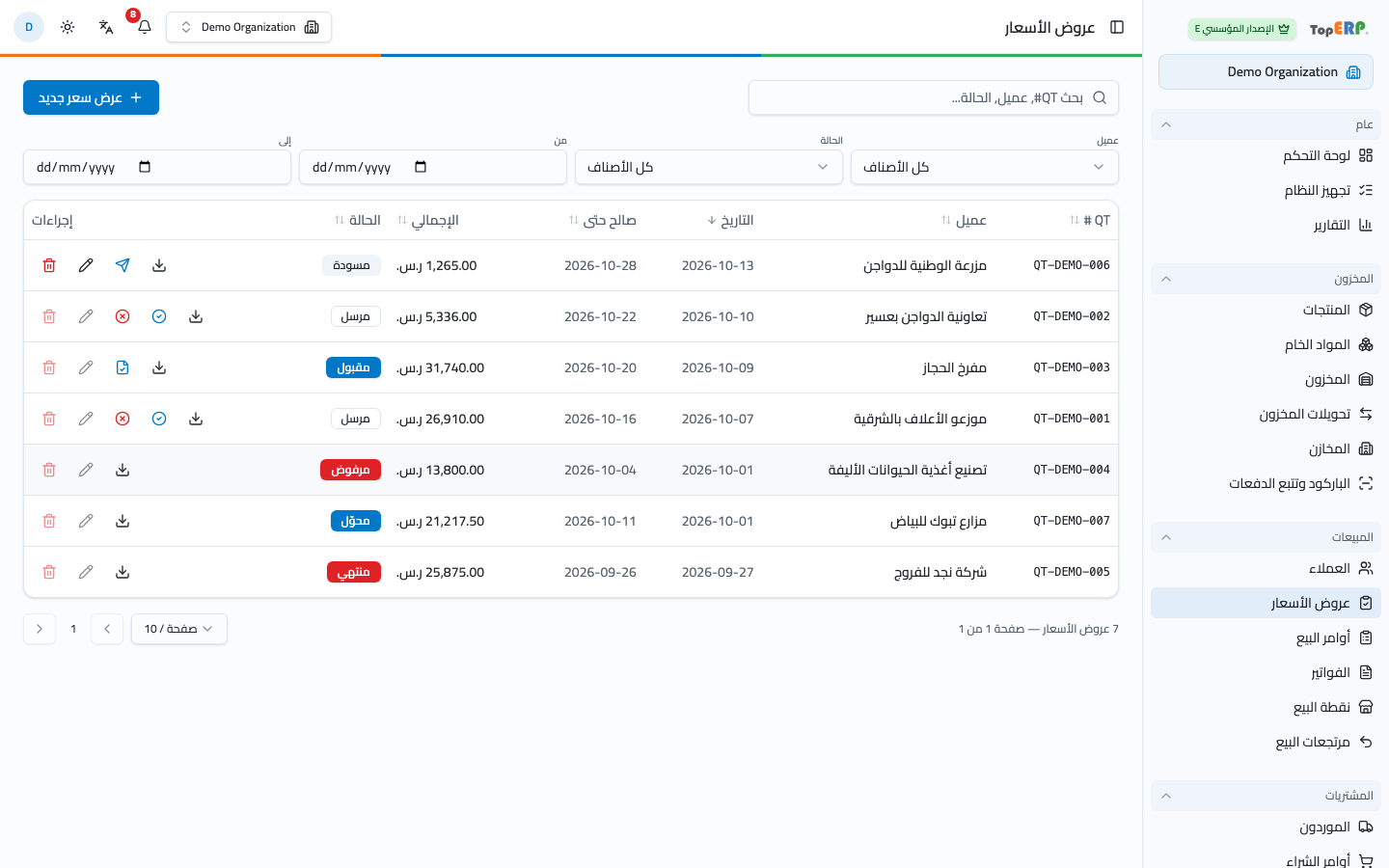Open customer filter dropdown
The width and height of the screenshot is (1389, 868).
pyautogui.click(x=985, y=167)
